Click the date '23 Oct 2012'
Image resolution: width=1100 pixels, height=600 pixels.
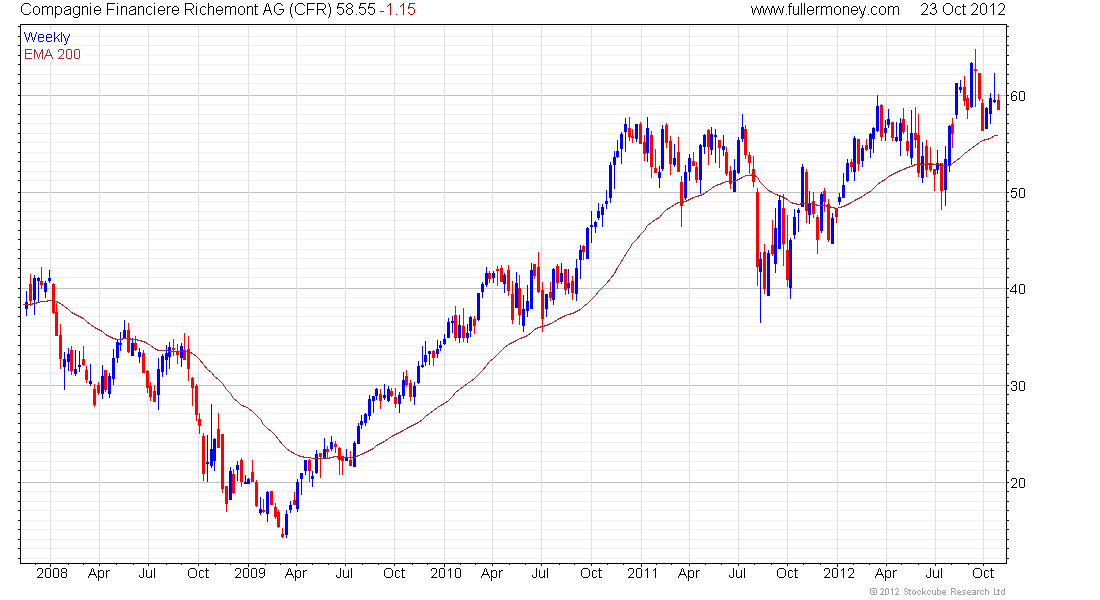point(962,10)
